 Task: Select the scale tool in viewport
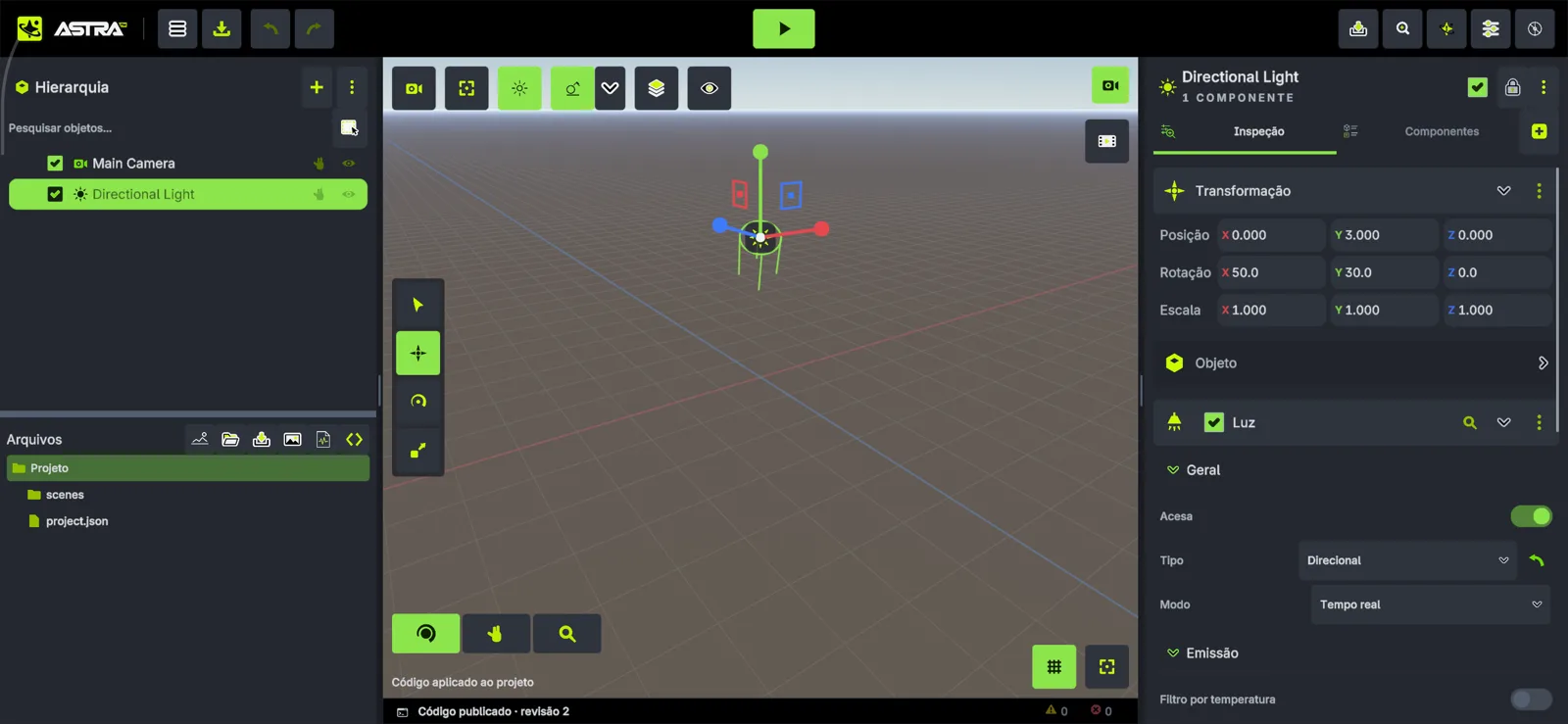(x=417, y=451)
